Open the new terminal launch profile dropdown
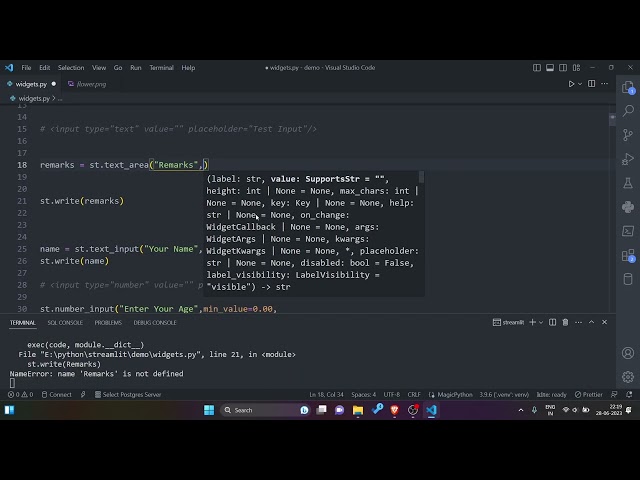The width and height of the screenshot is (640, 480). click(541, 322)
